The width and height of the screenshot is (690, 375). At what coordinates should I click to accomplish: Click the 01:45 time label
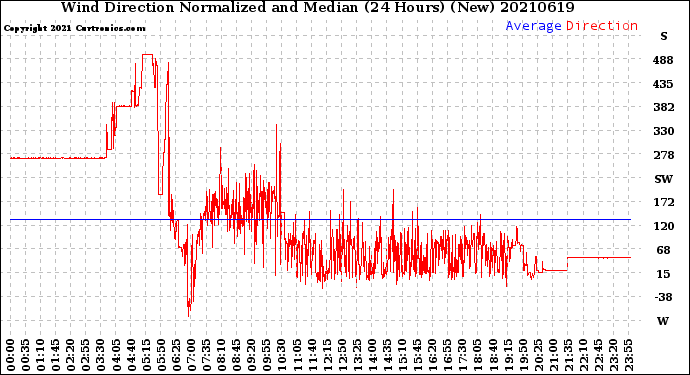[56, 355]
